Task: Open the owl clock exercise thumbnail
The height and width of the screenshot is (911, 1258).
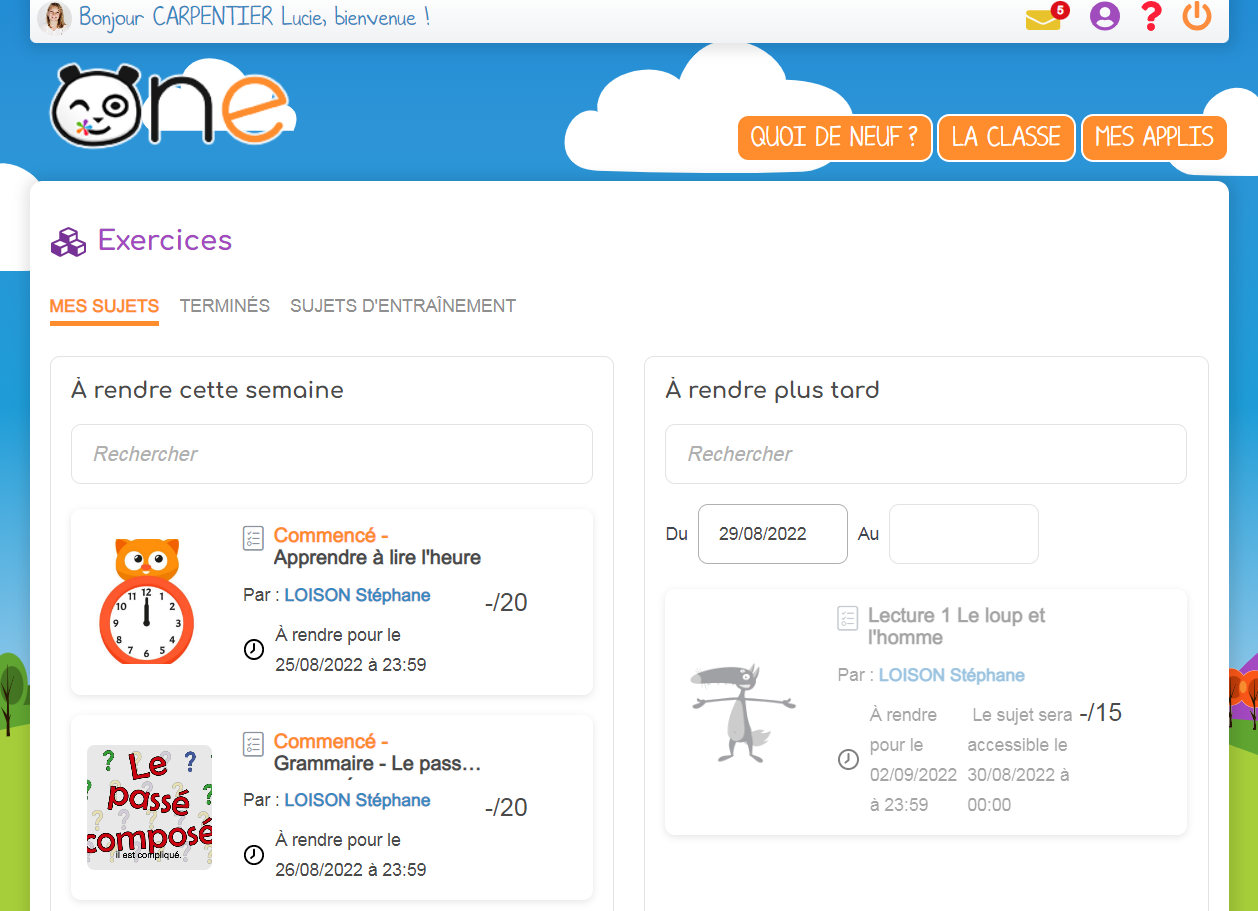Action: (x=147, y=600)
